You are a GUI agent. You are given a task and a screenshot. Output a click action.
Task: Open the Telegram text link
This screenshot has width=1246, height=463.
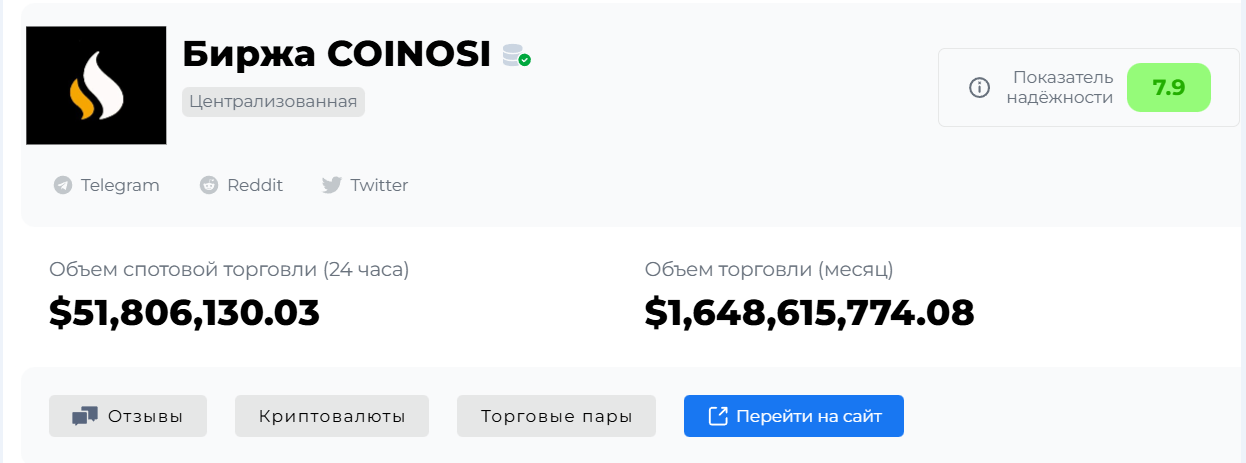tap(120, 185)
